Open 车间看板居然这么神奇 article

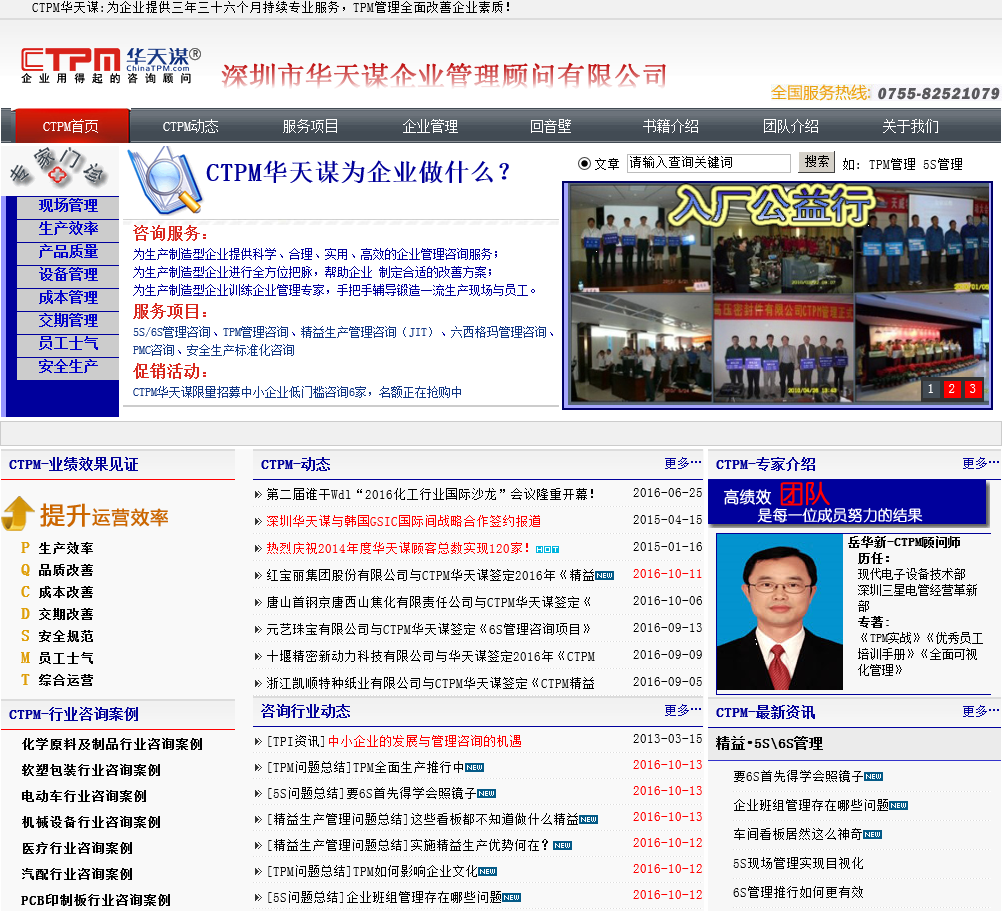tap(798, 834)
